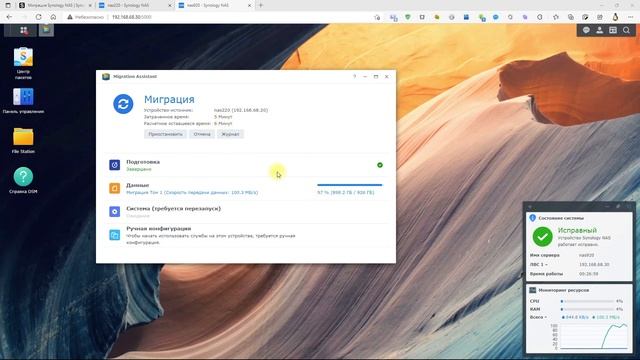The height and width of the screenshot is (360, 640).
Task: Open Migration Assistant help question mark
Action: pos(354,76)
